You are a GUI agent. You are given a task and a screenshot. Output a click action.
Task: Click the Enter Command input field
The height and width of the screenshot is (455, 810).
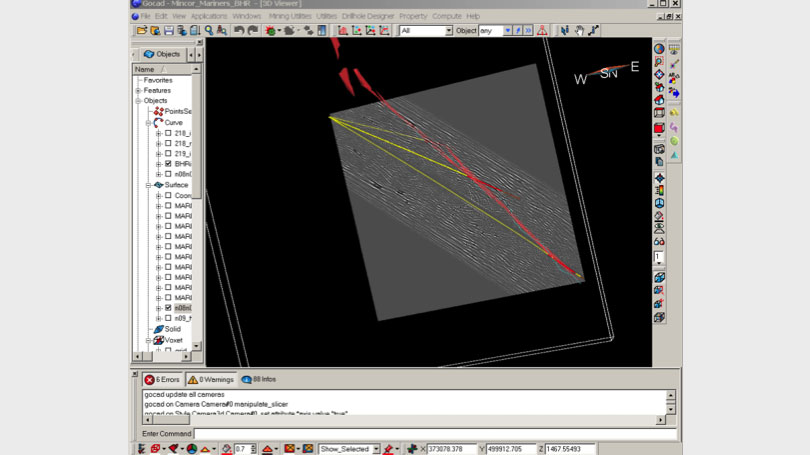tap(430, 434)
